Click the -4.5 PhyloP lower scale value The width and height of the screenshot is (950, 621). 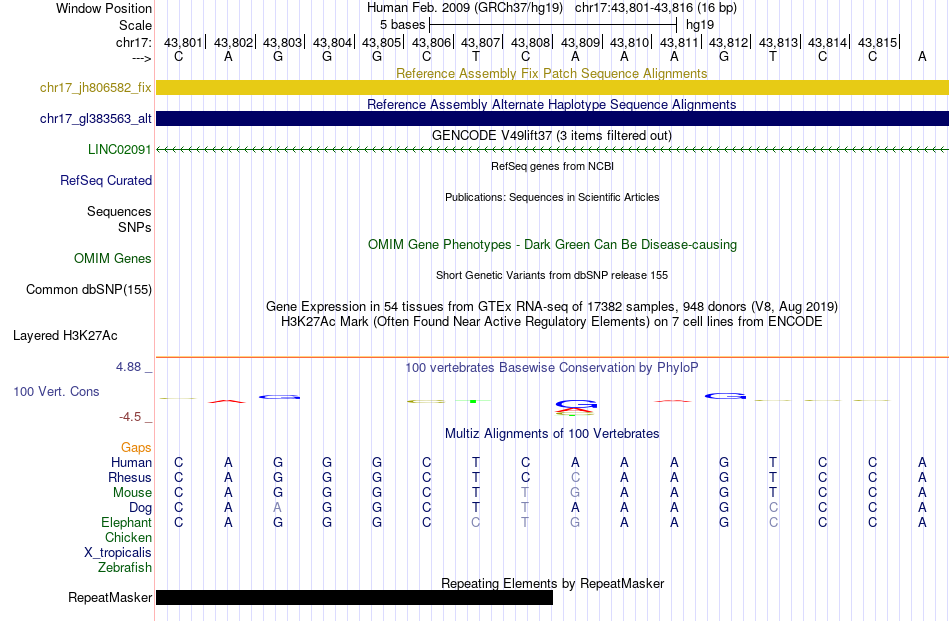click(x=130, y=417)
